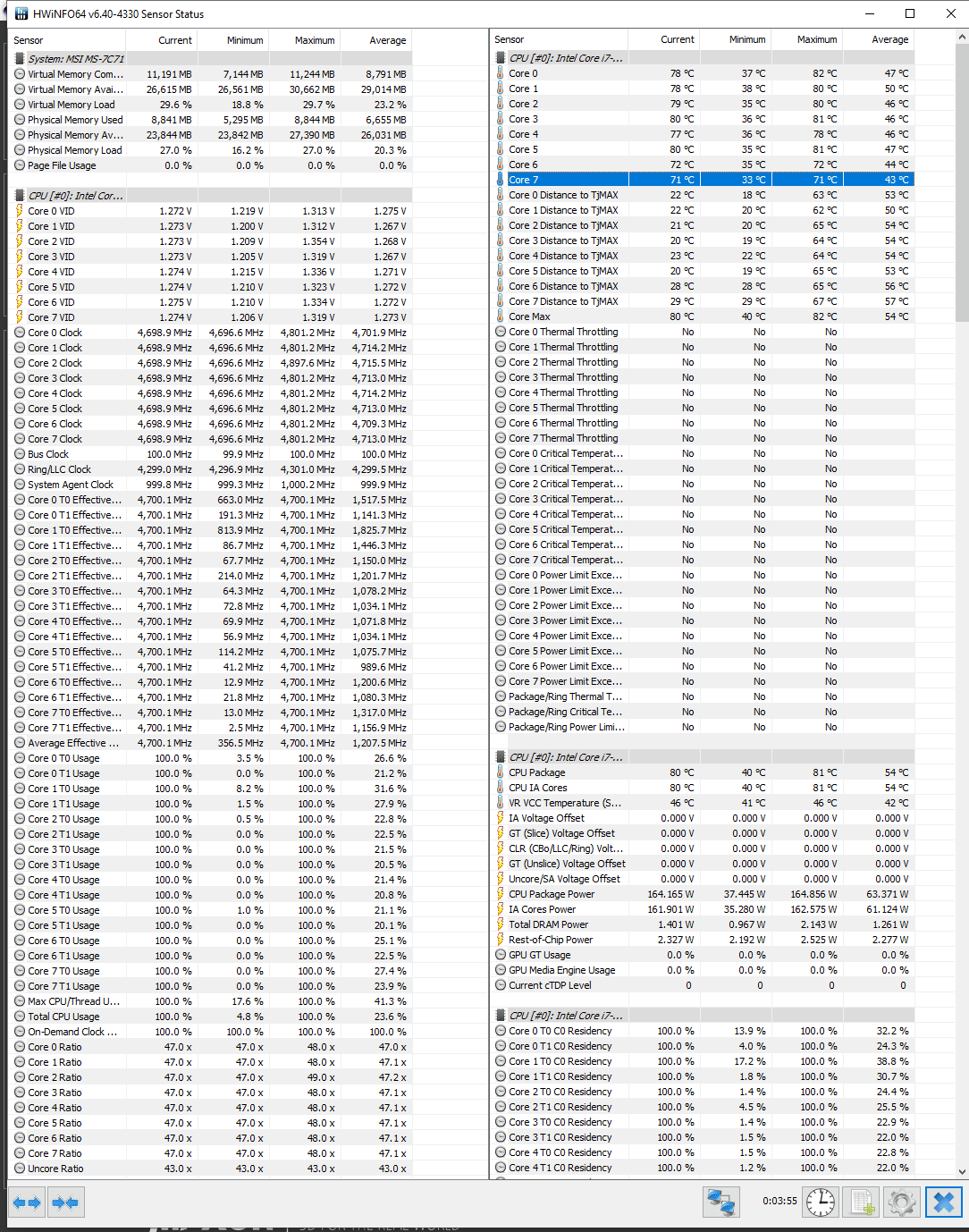Viewport: 969px width, 1232px height.
Task: Select the left panel CPU [#0] group header
Action: [211, 196]
